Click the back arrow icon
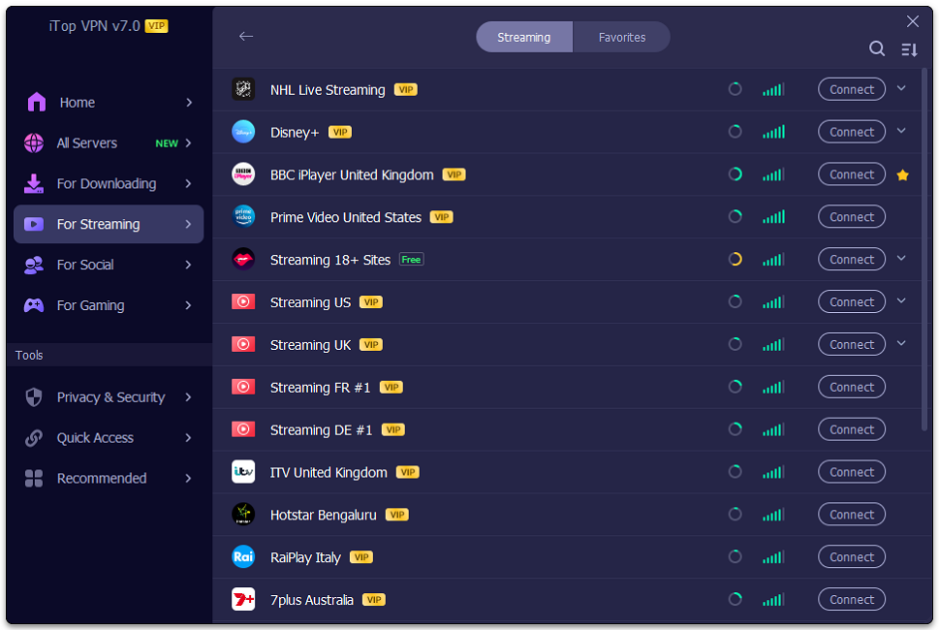939x630 pixels. (246, 37)
